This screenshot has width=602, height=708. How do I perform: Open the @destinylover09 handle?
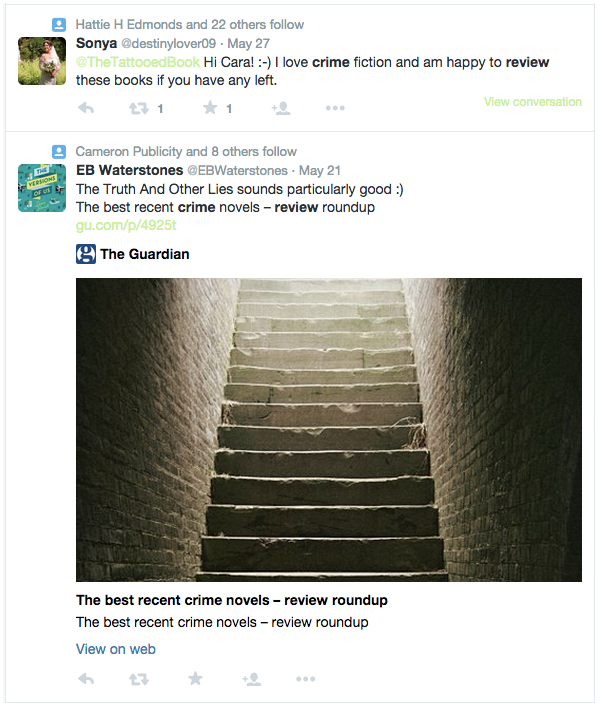(x=168, y=43)
